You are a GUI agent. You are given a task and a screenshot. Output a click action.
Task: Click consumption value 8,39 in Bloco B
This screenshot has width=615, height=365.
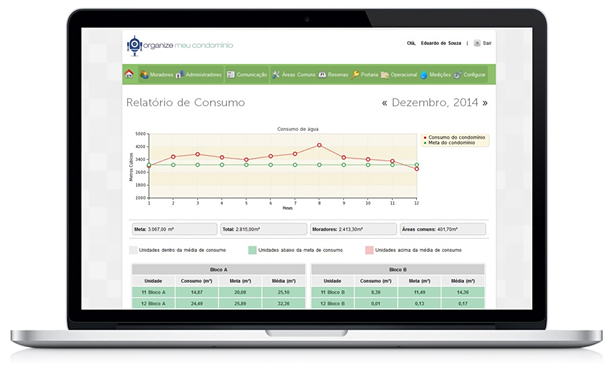click(376, 292)
